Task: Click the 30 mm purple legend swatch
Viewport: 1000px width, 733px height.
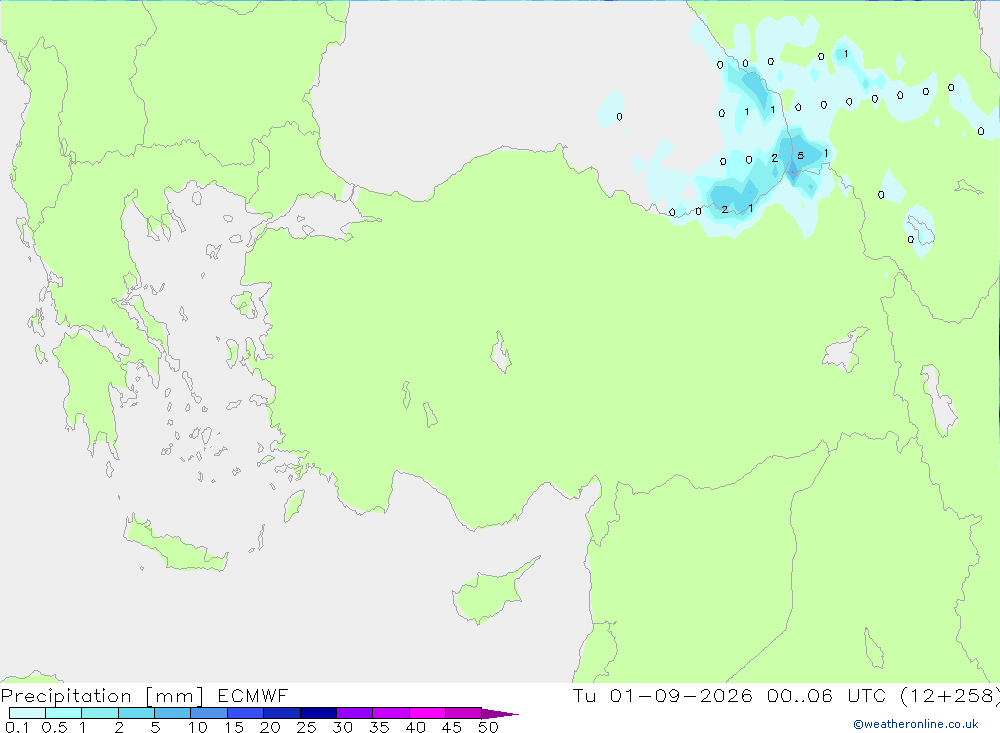Action: tap(354, 713)
